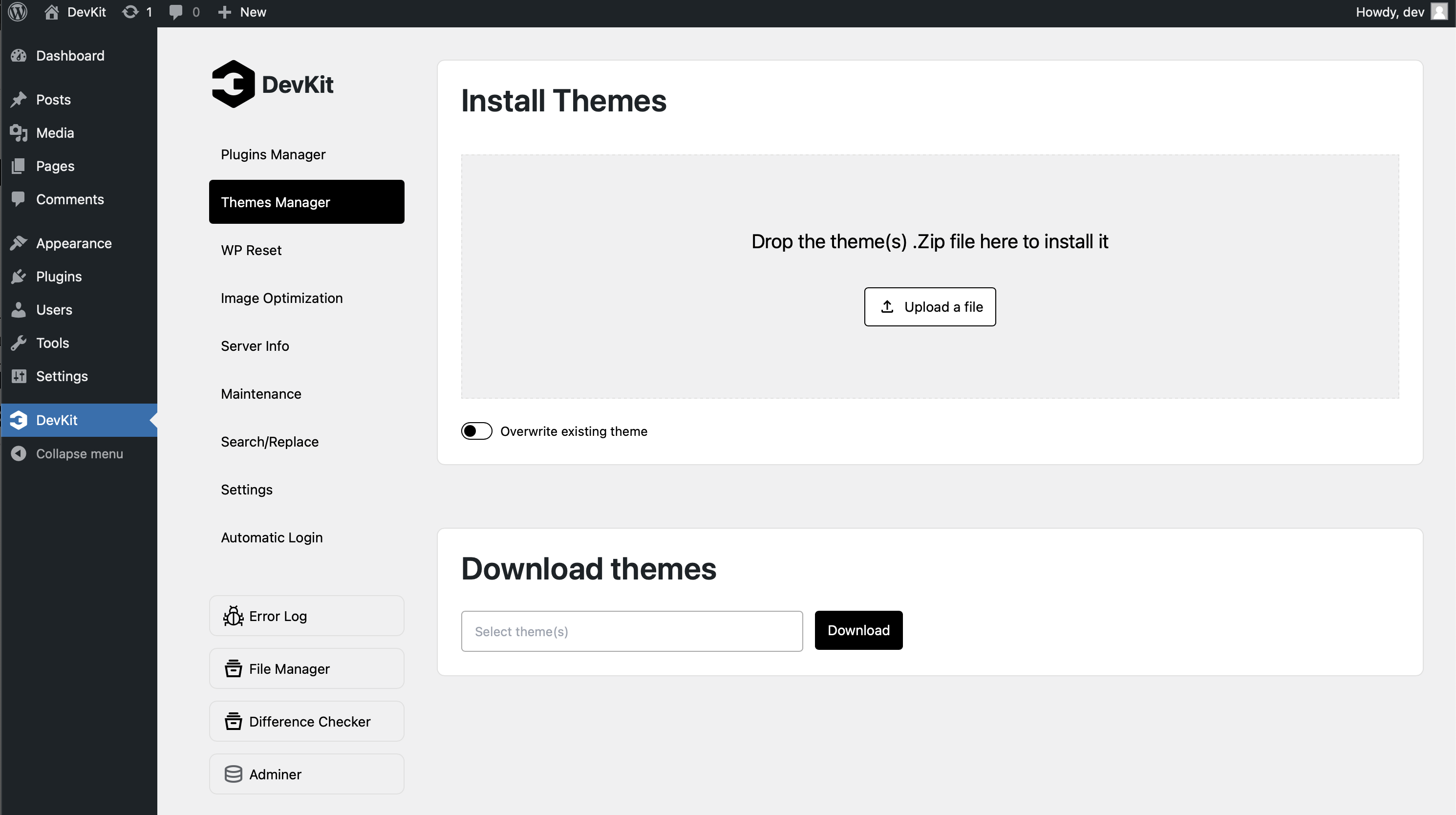
Task: Click Collapse menu text
Action: (x=80, y=453)
